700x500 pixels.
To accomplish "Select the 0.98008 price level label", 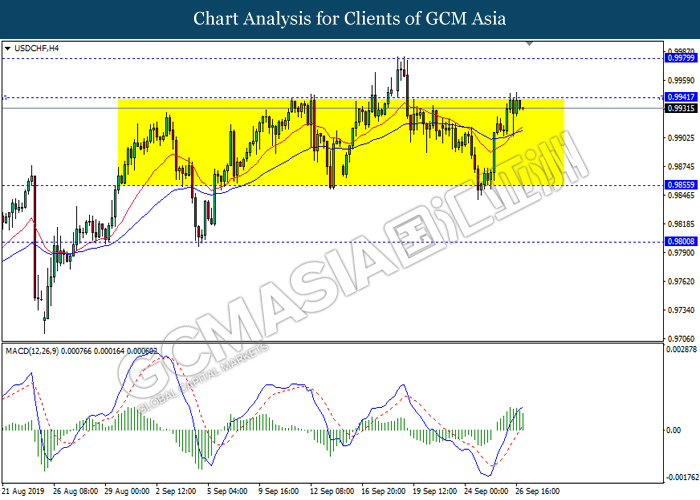I will [680, 242].
